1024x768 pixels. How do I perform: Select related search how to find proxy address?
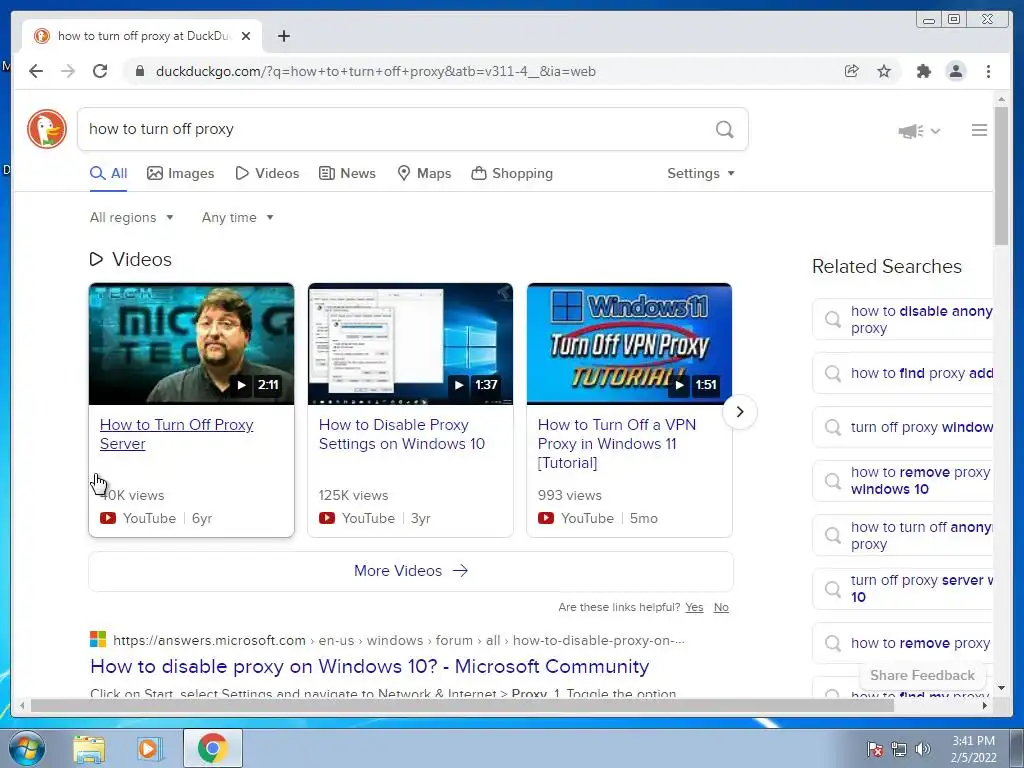pos(903,374)
